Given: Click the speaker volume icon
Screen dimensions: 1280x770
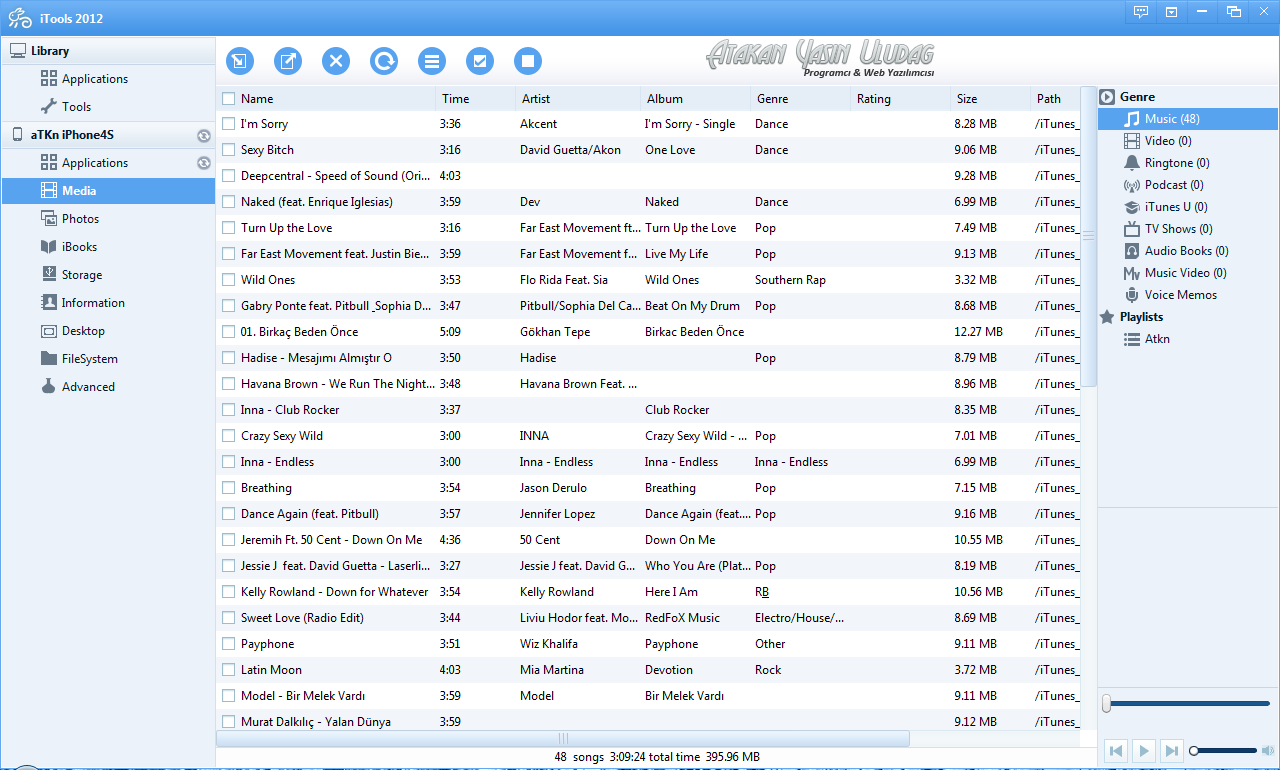Looking at the screenshot, I should pos(1268,750).
